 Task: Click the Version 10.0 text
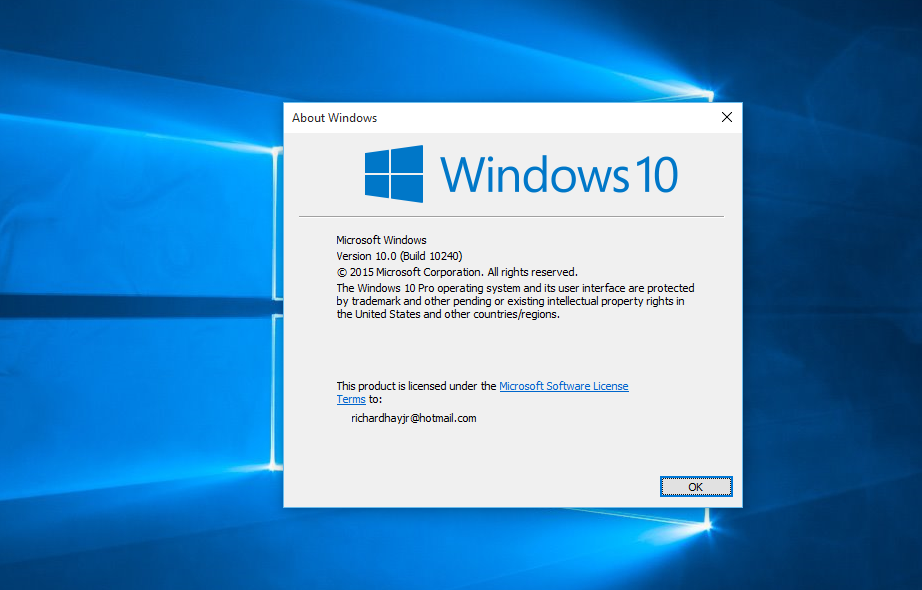[366, 256]
